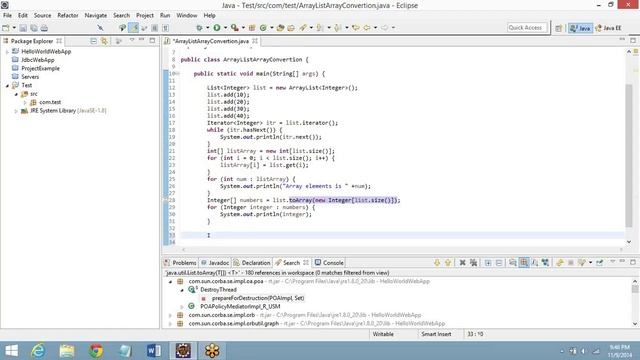640x360 pixels.
Task: Toggle Mark Occurrences toolbar button
Action: tap(133, 28)
